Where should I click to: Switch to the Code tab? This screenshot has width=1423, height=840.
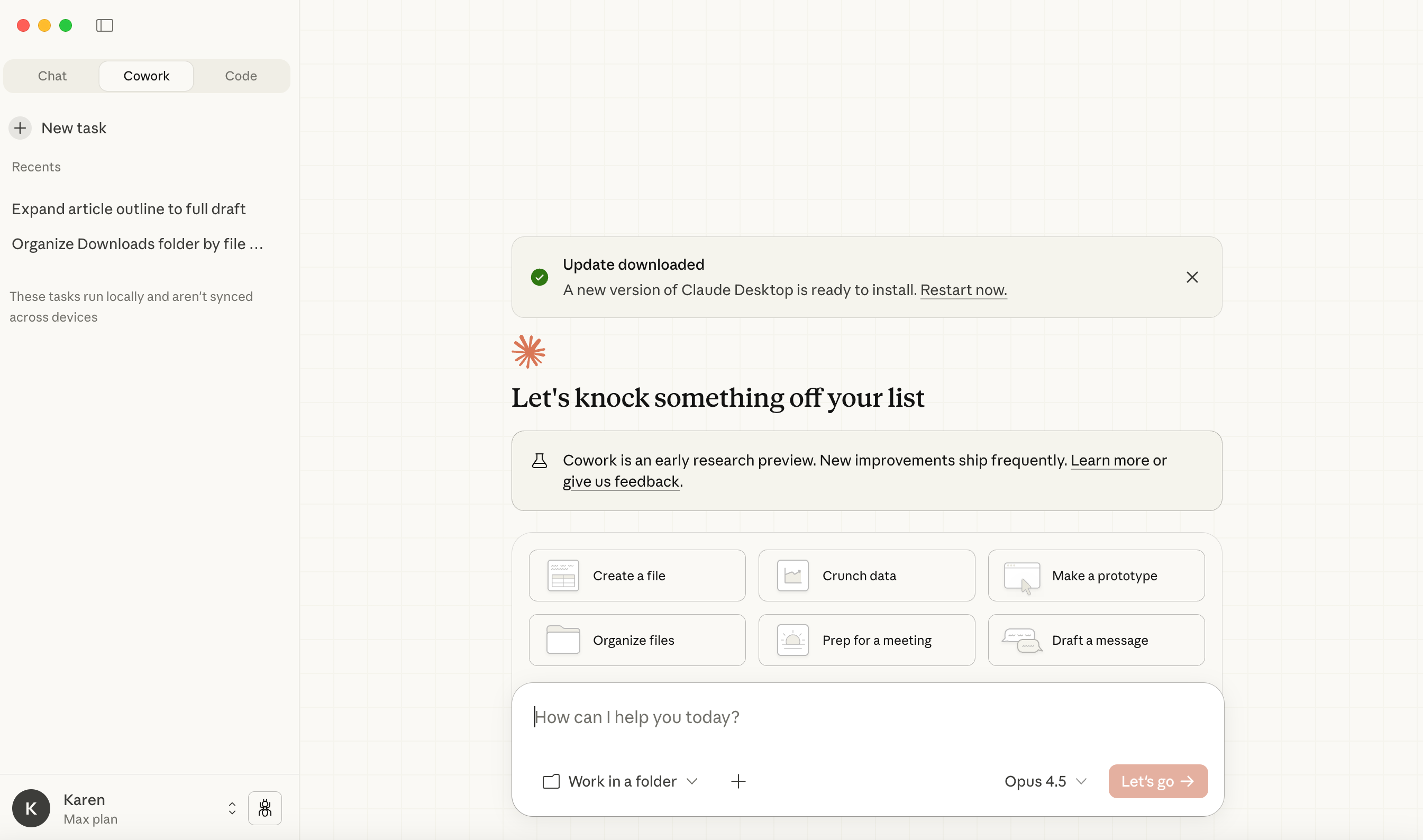tap(241, 76)
